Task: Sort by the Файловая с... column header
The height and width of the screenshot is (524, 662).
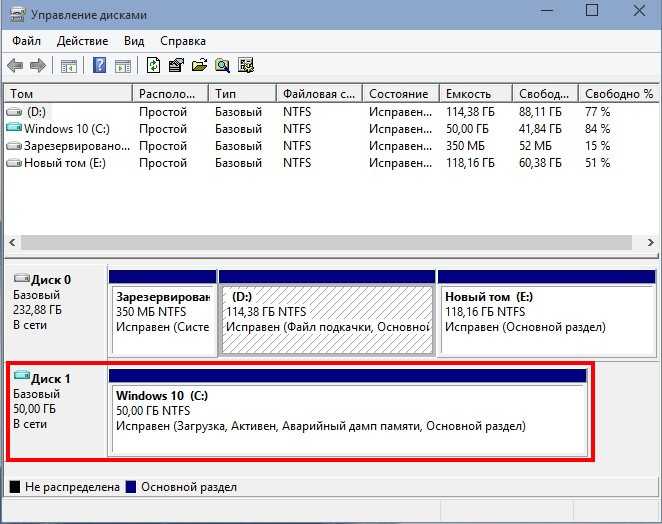Action: [320, 93]
